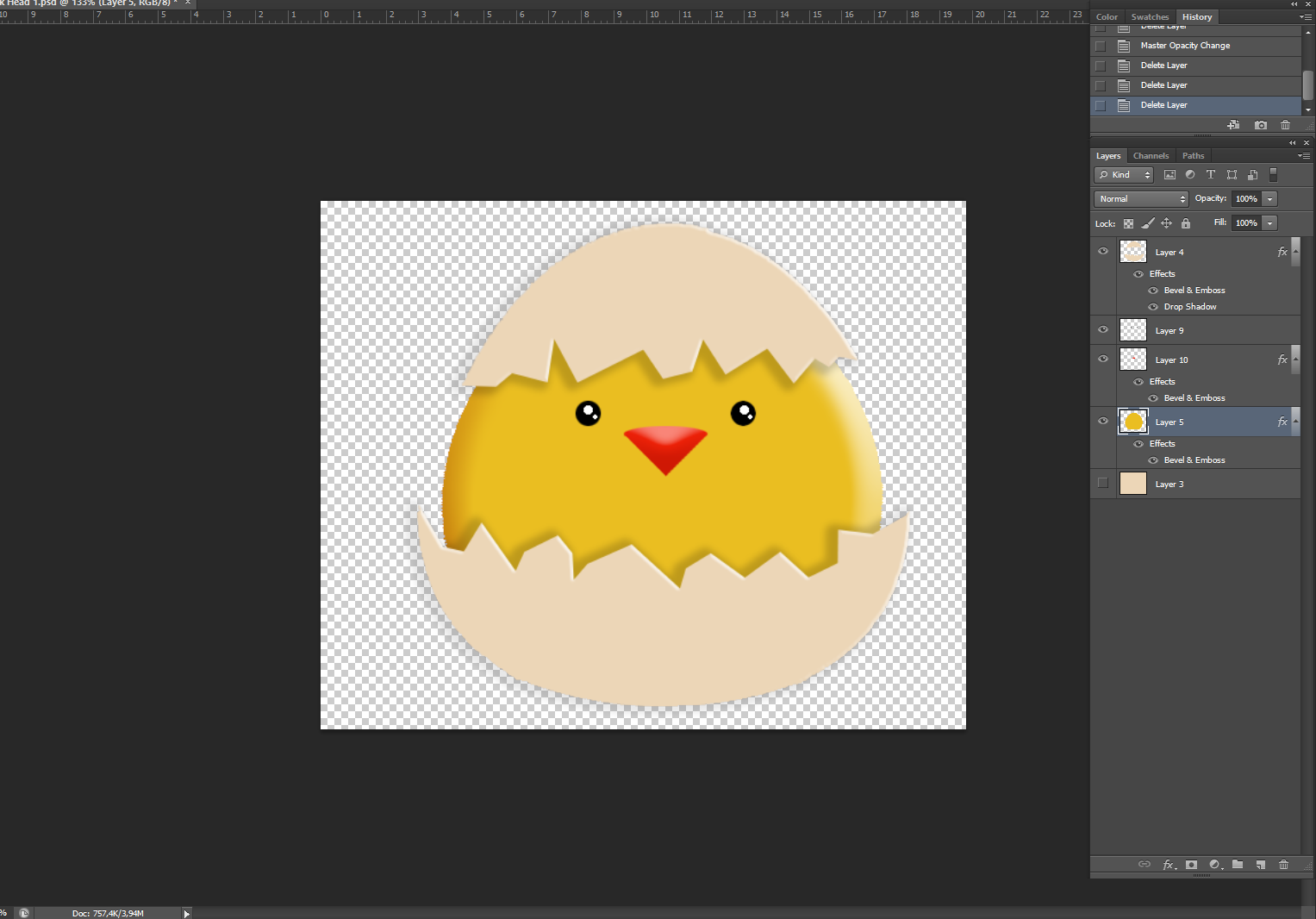Viewport: 1316px width, 919px height.
Task: Toggle Bevel & Emboss visibility on Layer 5
Action: tap(1153, 460)
